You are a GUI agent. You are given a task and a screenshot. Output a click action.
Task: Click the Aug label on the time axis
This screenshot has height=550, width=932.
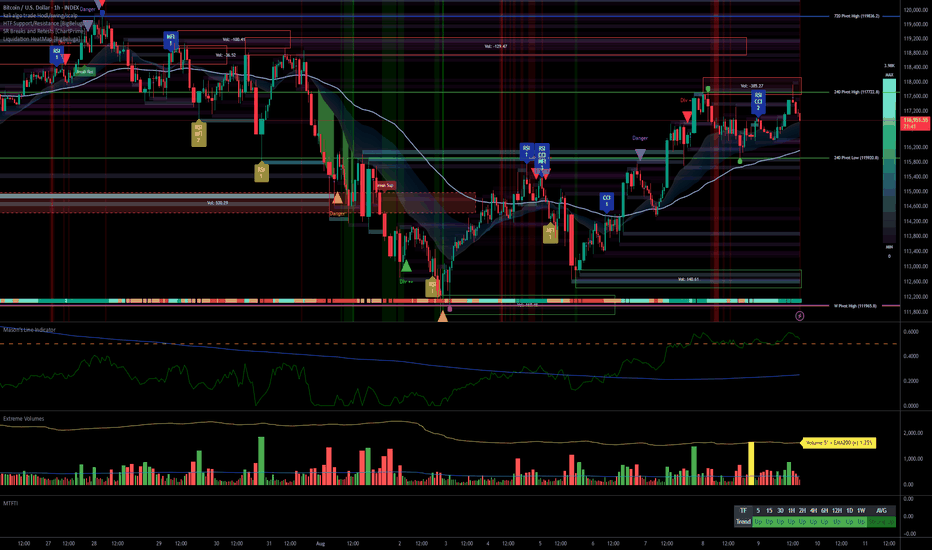(x=320, y=543)
